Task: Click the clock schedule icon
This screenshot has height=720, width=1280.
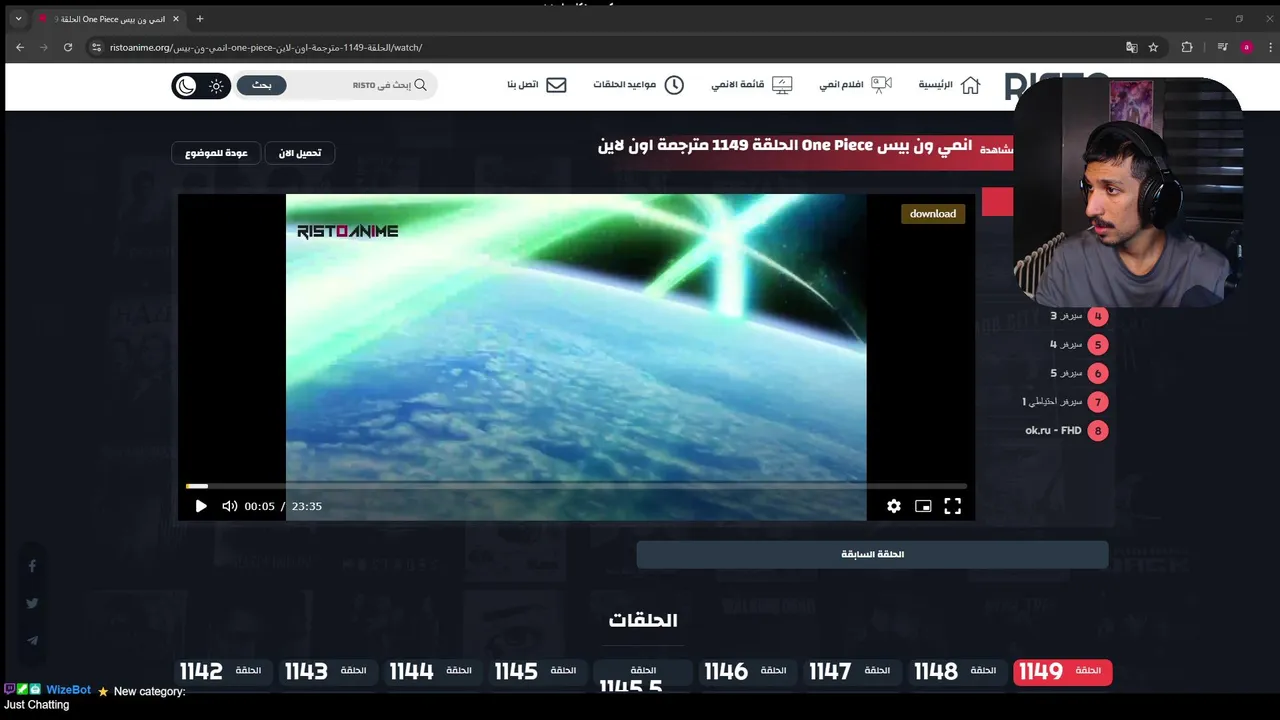Action: pyautogui.click(x=674, y=85)
